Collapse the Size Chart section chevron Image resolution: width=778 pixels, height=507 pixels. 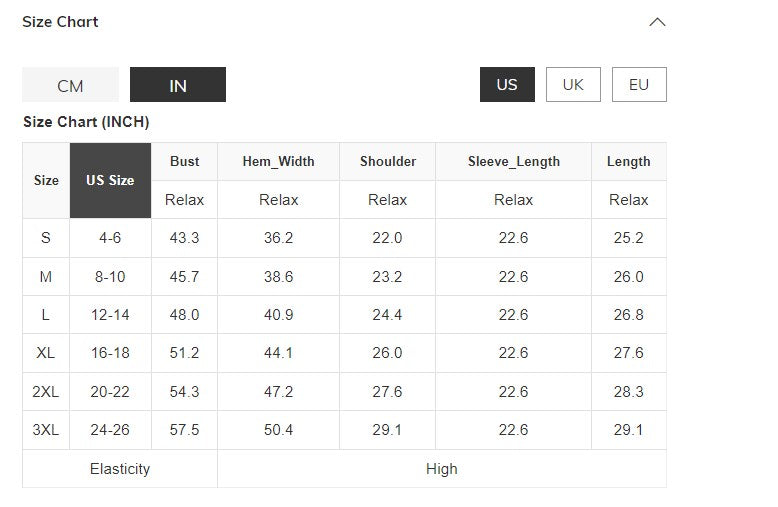(657, 22)
